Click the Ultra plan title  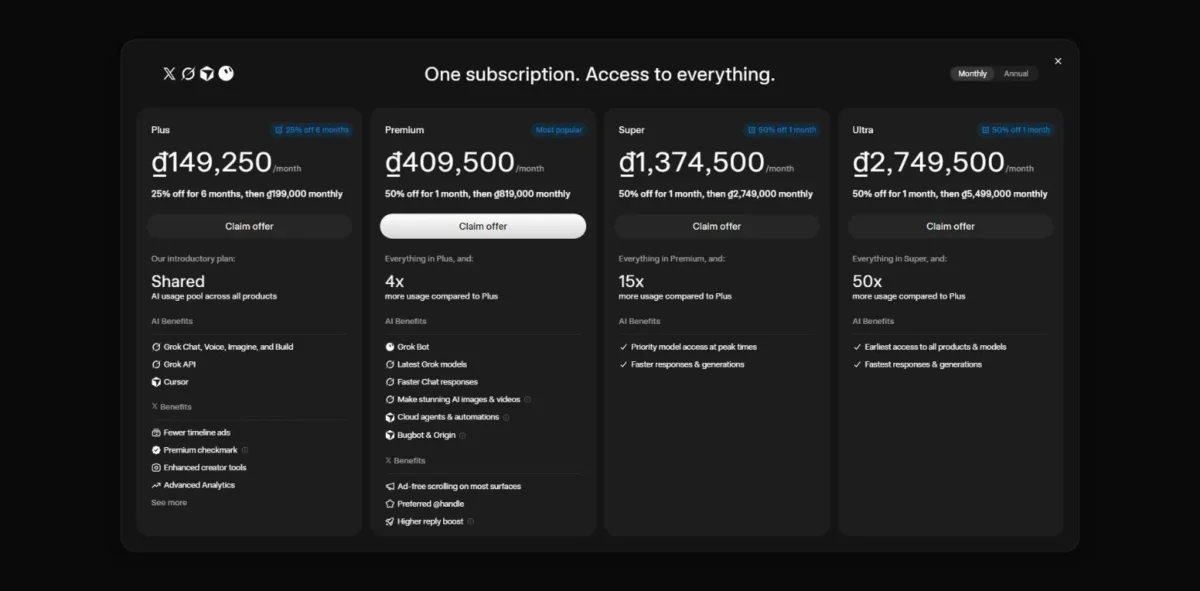click(863, 130)
